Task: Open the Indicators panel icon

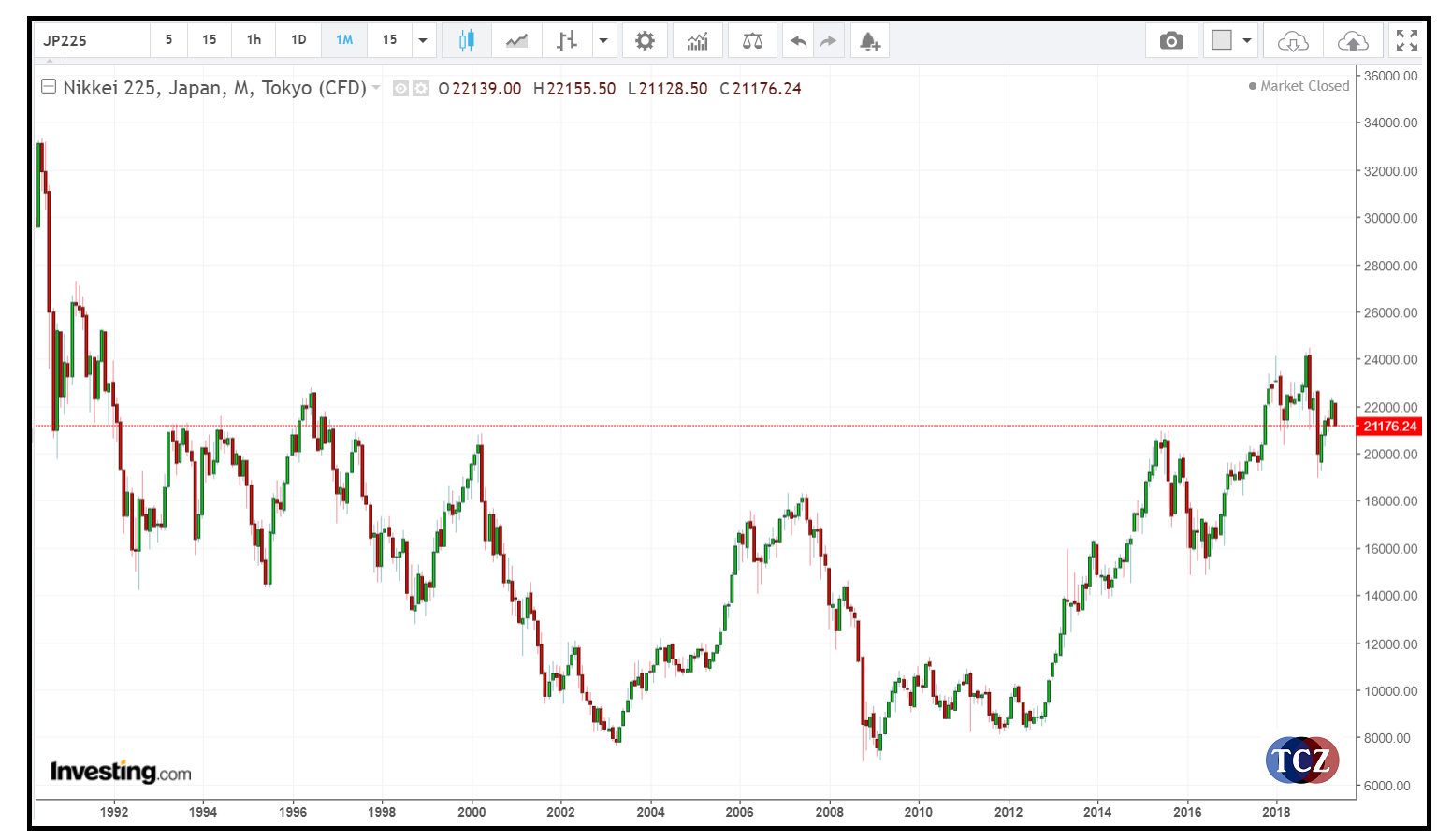Action: pyautogui.click(x=698, y=40)
